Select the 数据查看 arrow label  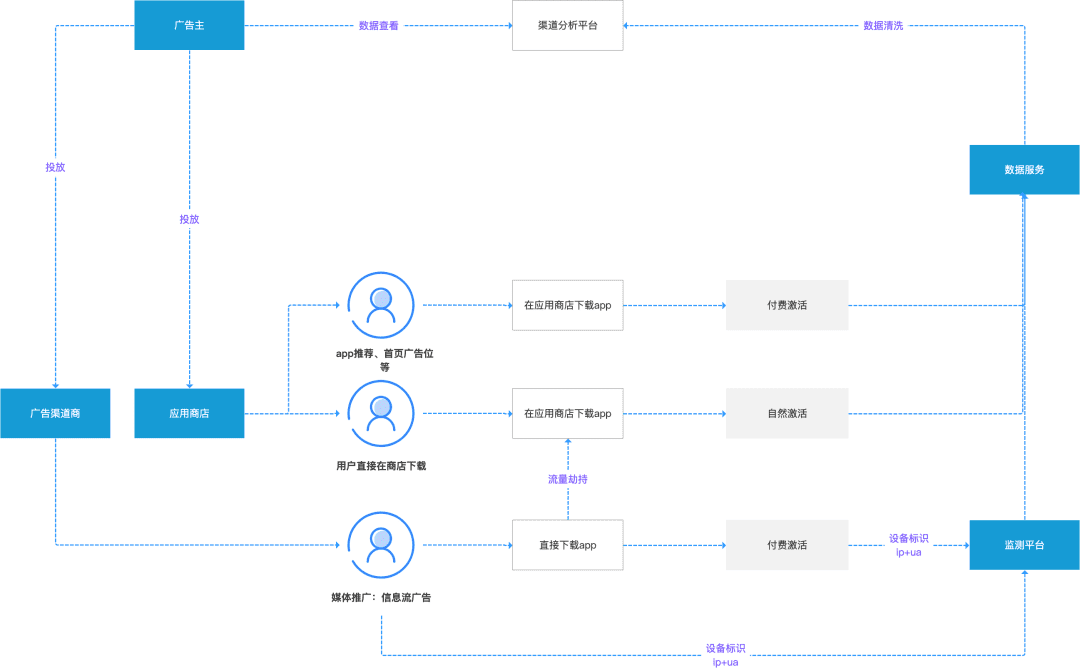[x=379, y=25]
